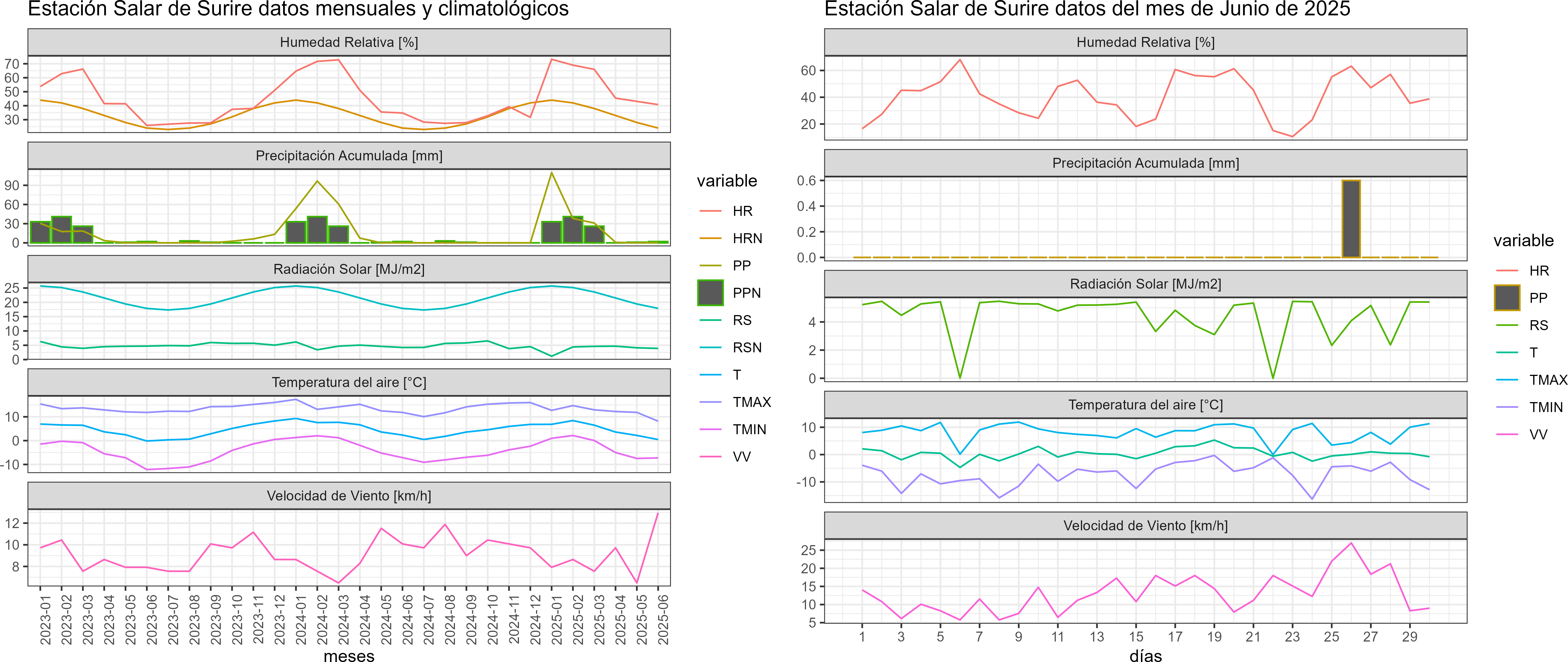
Task: Select 'Precipitación Acumulada [mm]' header in June 2025 chart
Action: click(x=1145, y=163)
